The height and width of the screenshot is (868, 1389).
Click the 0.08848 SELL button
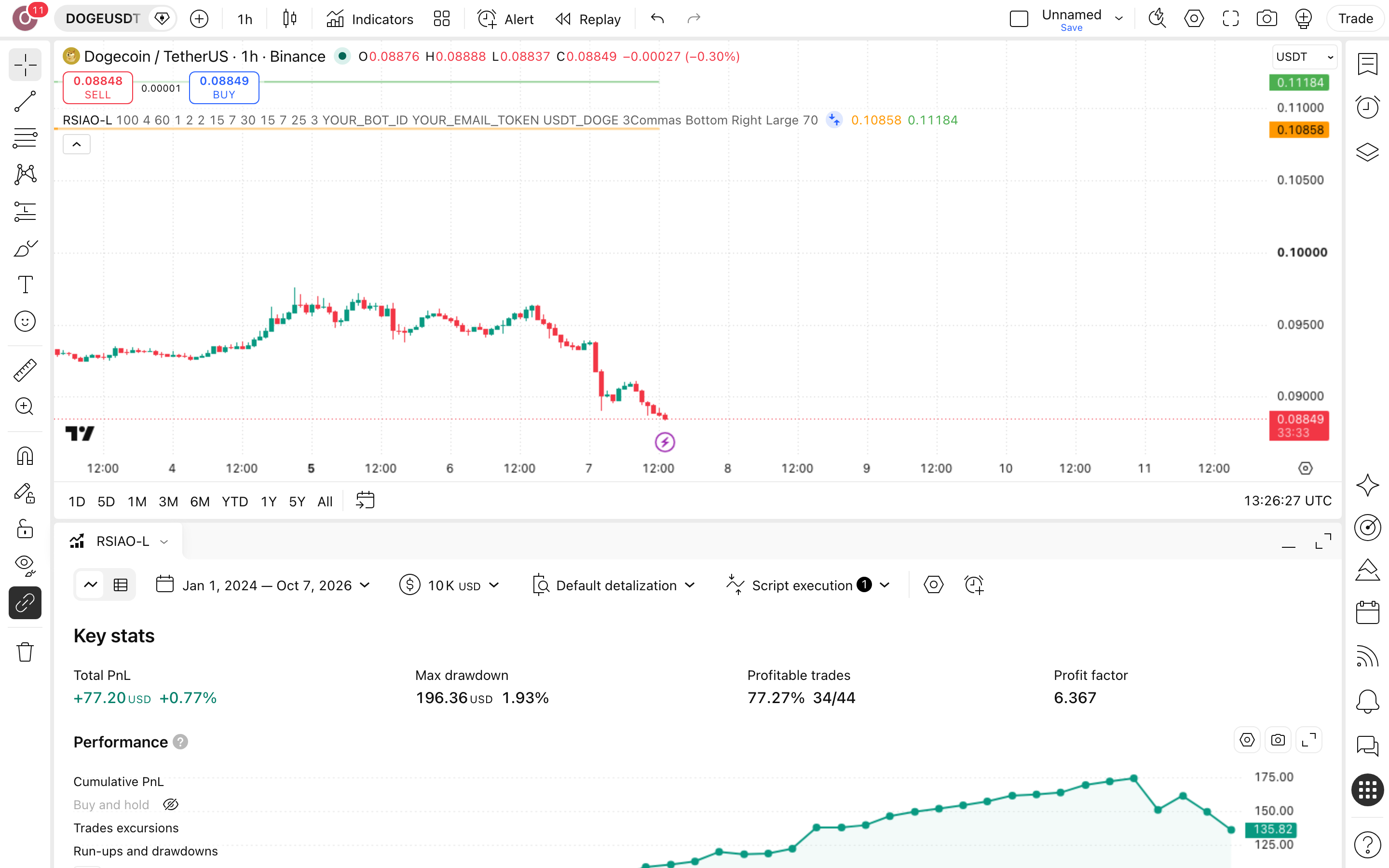point(97,87)
